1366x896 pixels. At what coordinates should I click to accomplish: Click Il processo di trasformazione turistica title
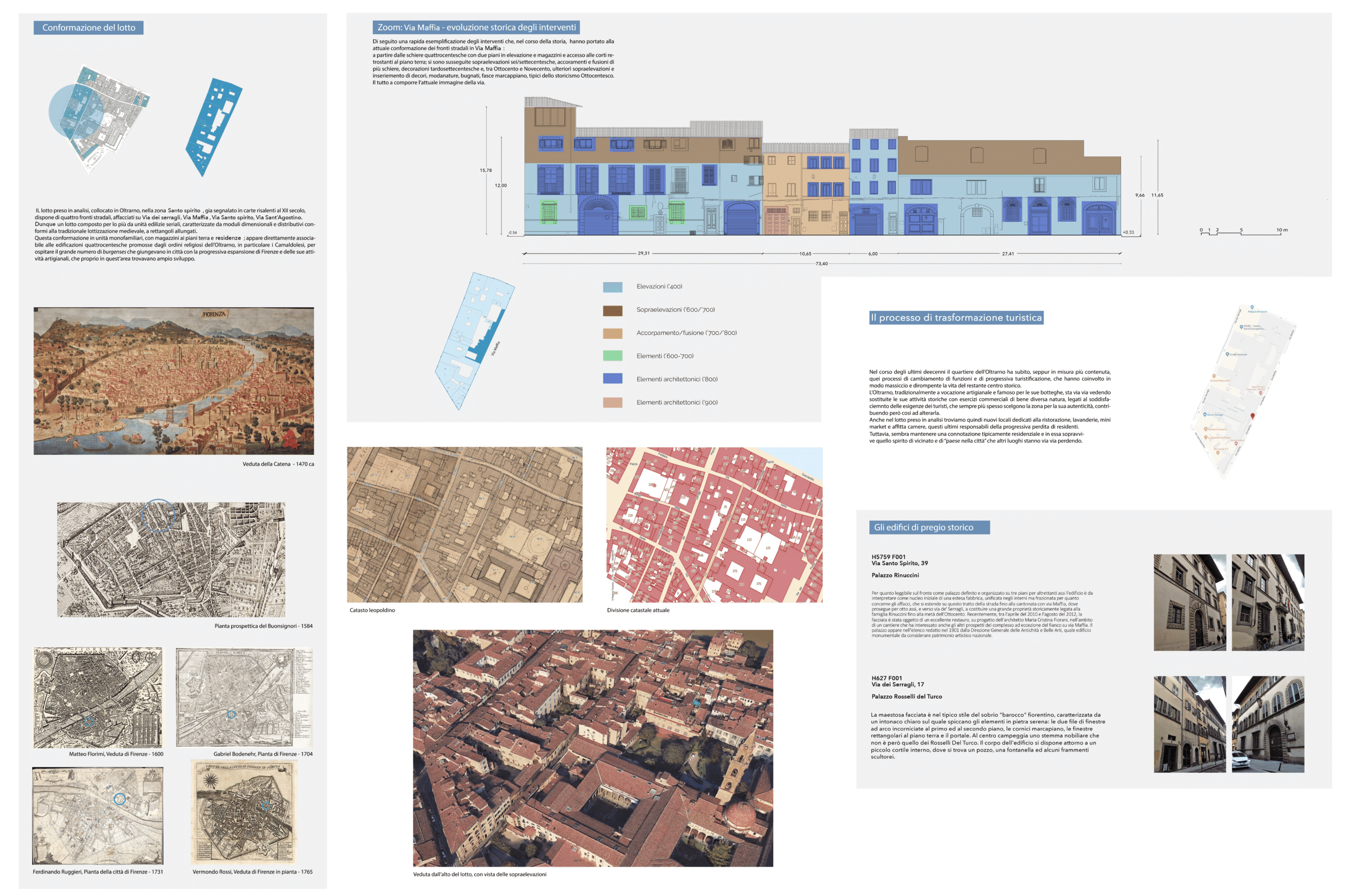[x=956, y=317]
